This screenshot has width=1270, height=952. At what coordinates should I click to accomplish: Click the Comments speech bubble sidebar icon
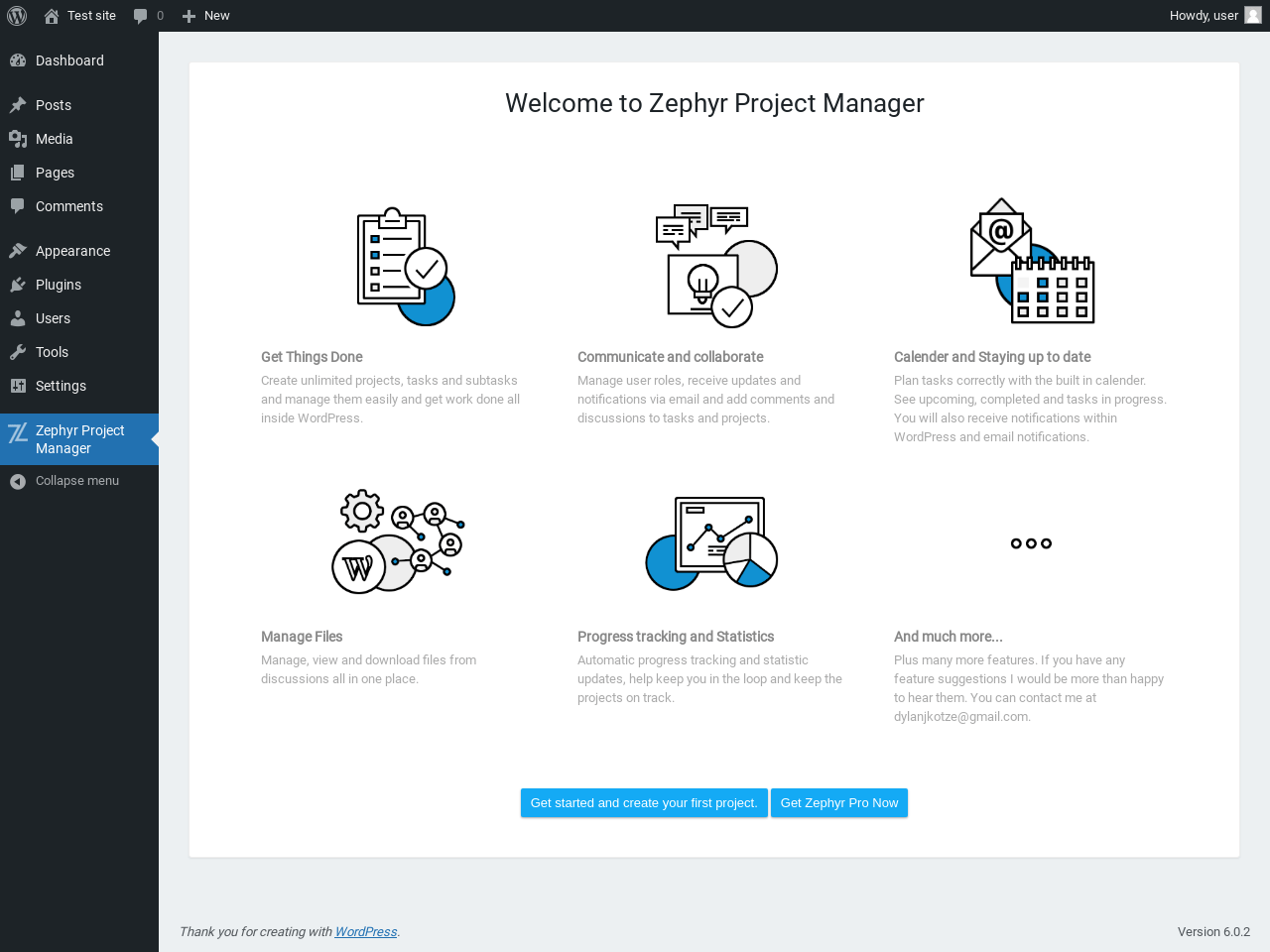tap(18, 206)
